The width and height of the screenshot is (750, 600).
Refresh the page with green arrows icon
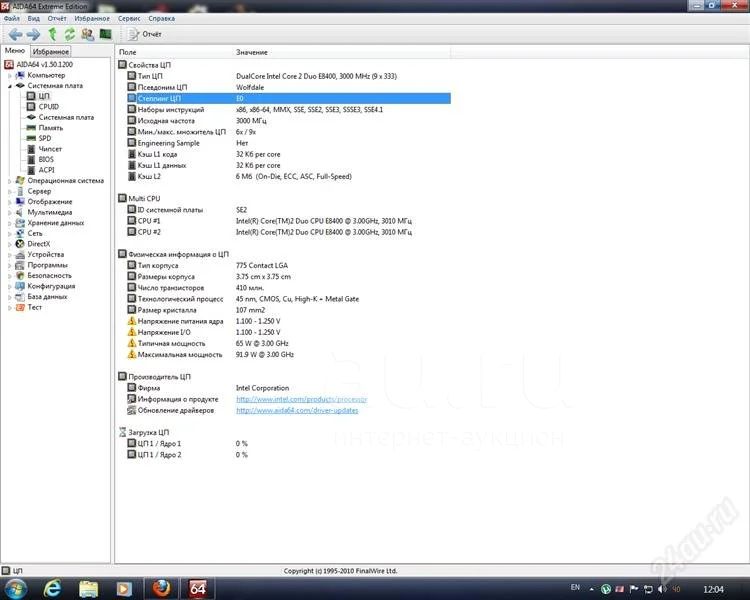pyautogui.click(x=70, y=34)
